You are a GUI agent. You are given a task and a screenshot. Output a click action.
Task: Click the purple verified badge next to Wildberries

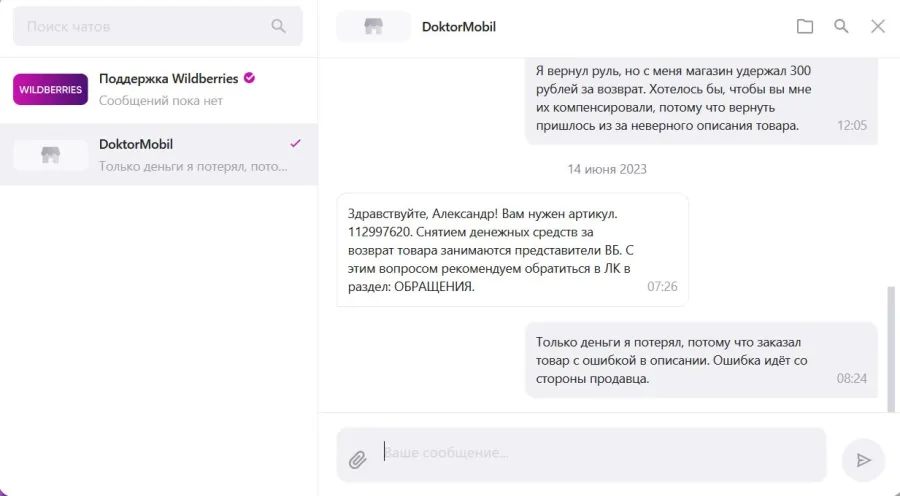249,78
